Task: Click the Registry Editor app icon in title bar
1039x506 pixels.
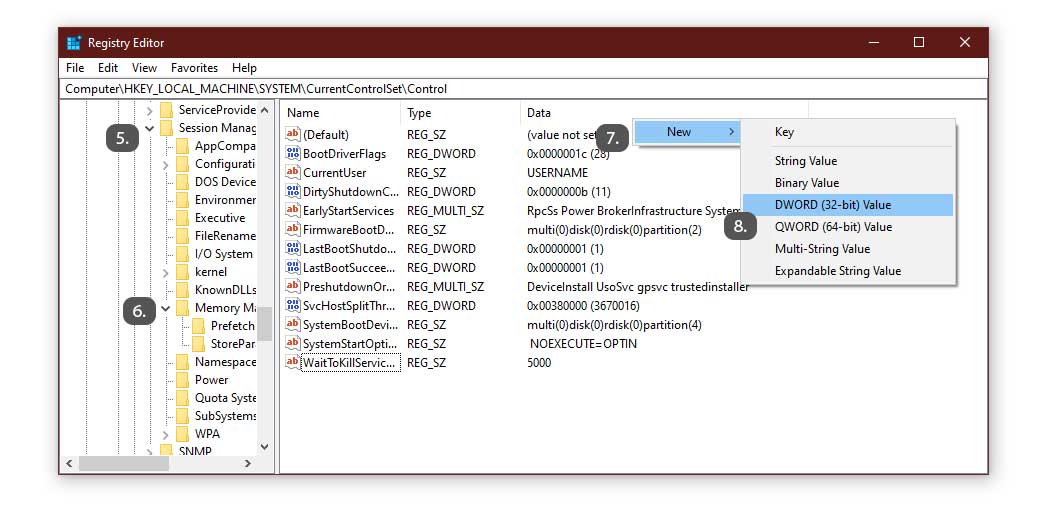Action: pos(74,43)
